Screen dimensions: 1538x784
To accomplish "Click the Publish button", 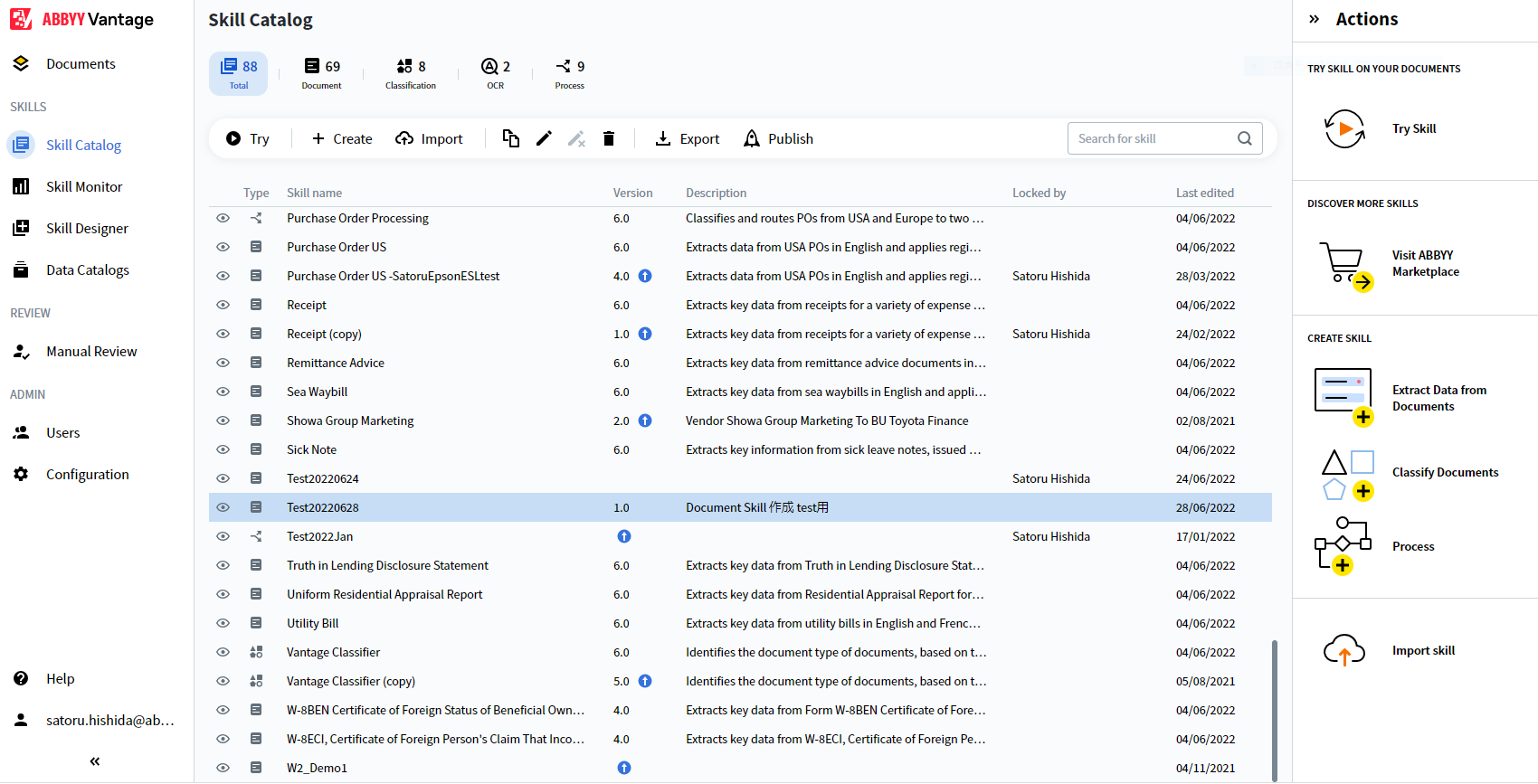I will pyautogui.click(x=778, y=138).
